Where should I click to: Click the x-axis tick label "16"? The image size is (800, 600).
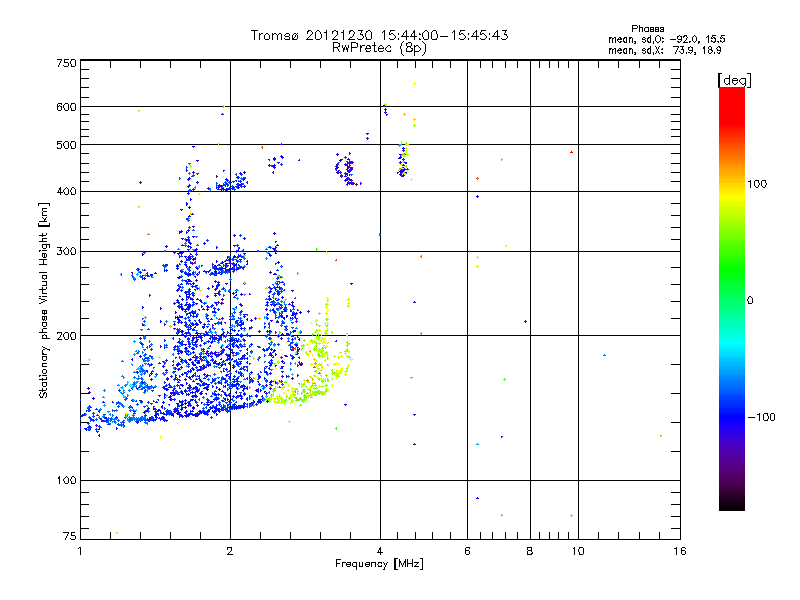point(680,551)
